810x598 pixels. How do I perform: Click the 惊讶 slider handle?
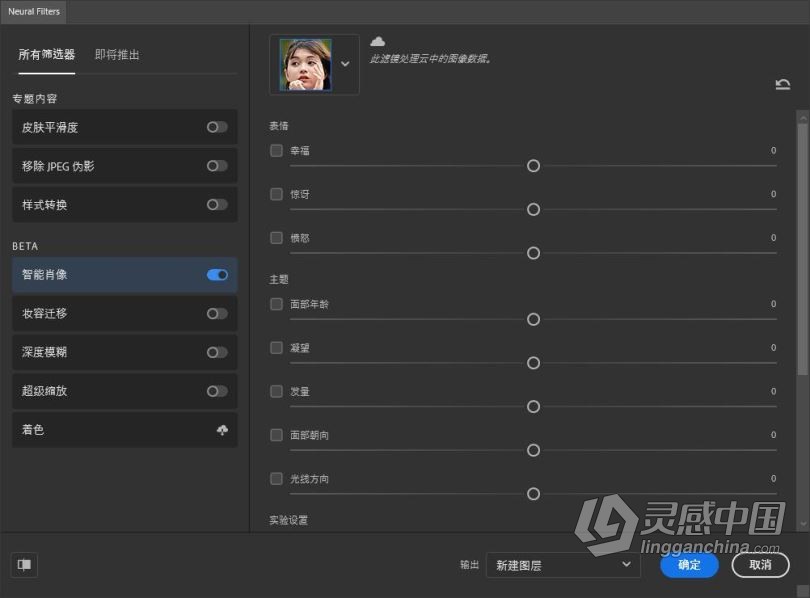pyautogui.click(x=533, y=210)
